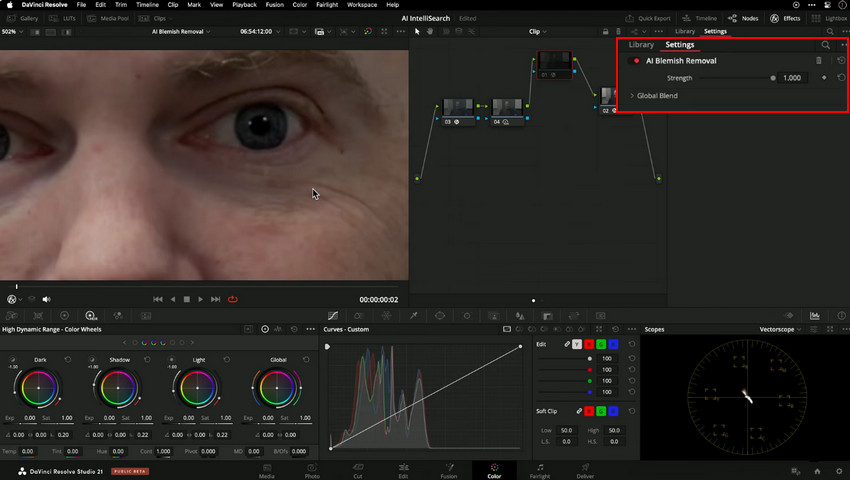Reset the Dark color wheel
Screen dimensions: 850x480
coord(68,360)
